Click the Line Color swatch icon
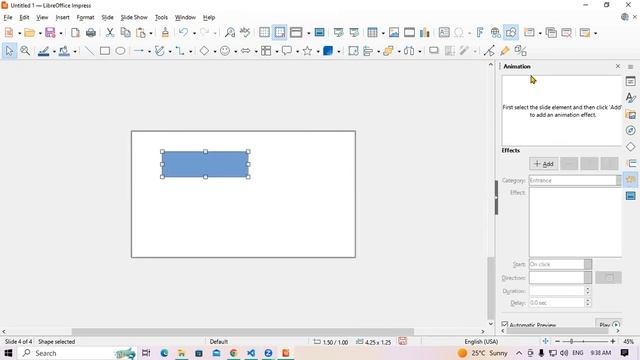 [43, 51]
